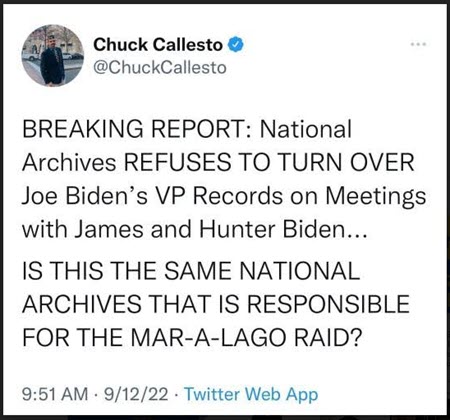Image resolution: width=450 pixels, height=420 pixels.
Task: Click the 9/12/22 date in the tweet footer
Action: tap(136, 394)
